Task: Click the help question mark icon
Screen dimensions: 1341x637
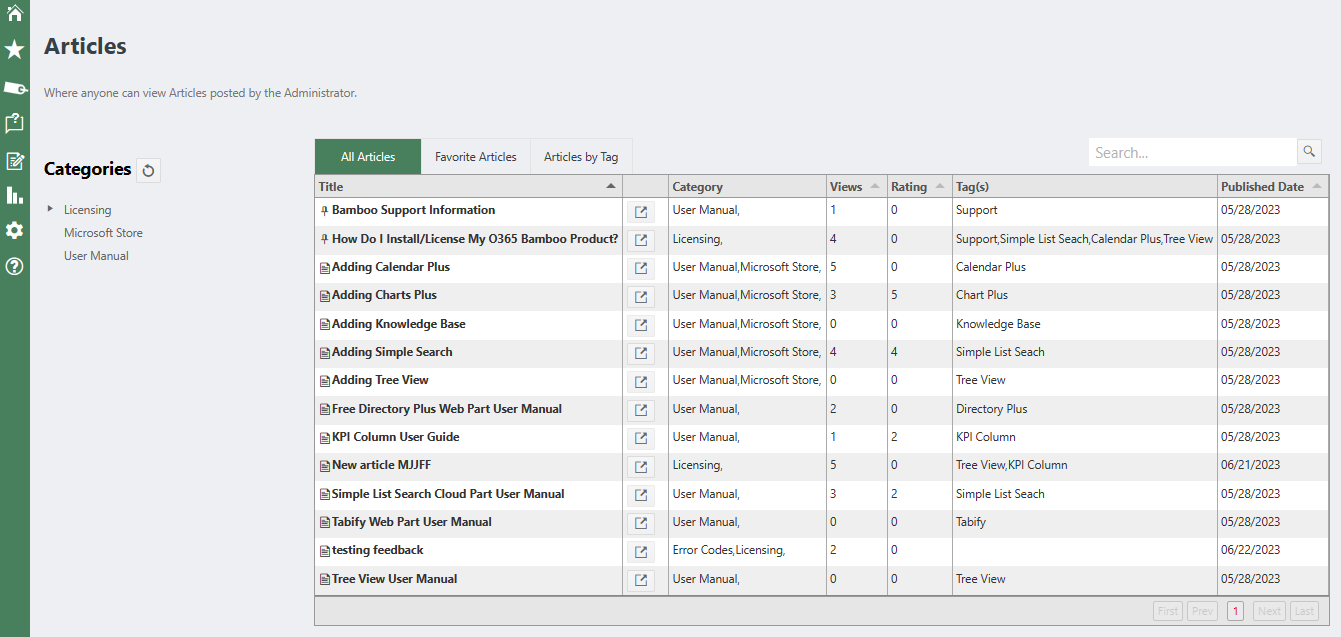Action: click(x=14, y=266)
